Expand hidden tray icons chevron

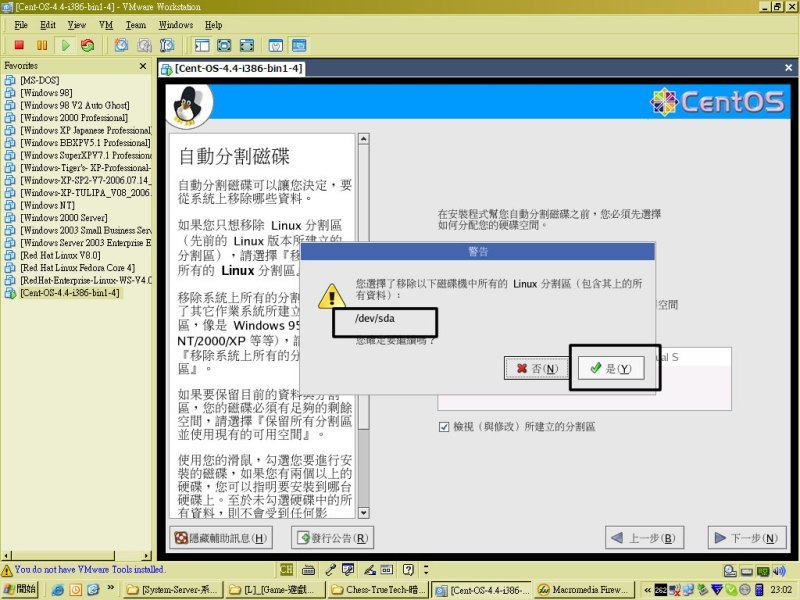coord(647,590)
